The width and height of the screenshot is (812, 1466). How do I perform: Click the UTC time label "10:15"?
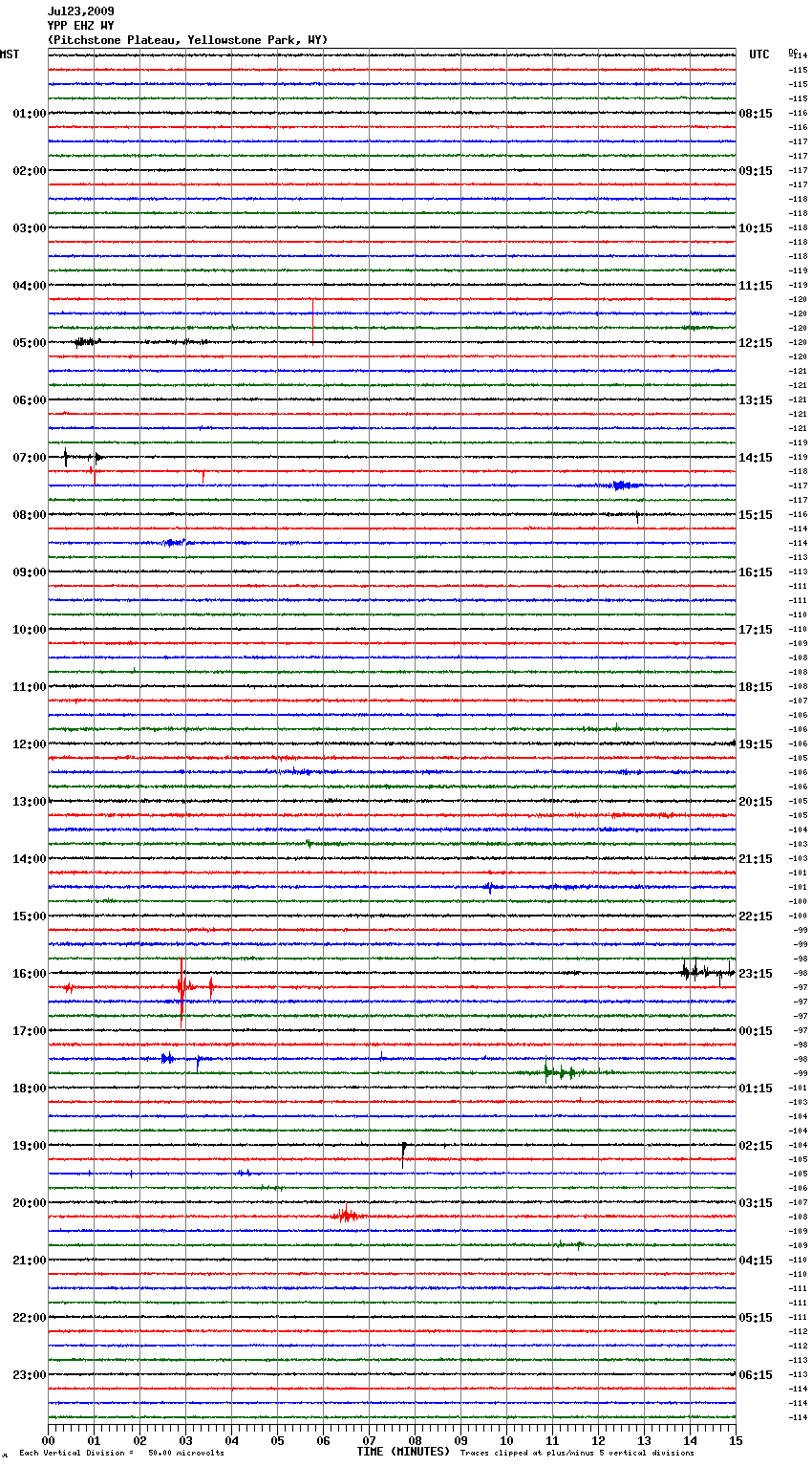click(x=756, y=228)
